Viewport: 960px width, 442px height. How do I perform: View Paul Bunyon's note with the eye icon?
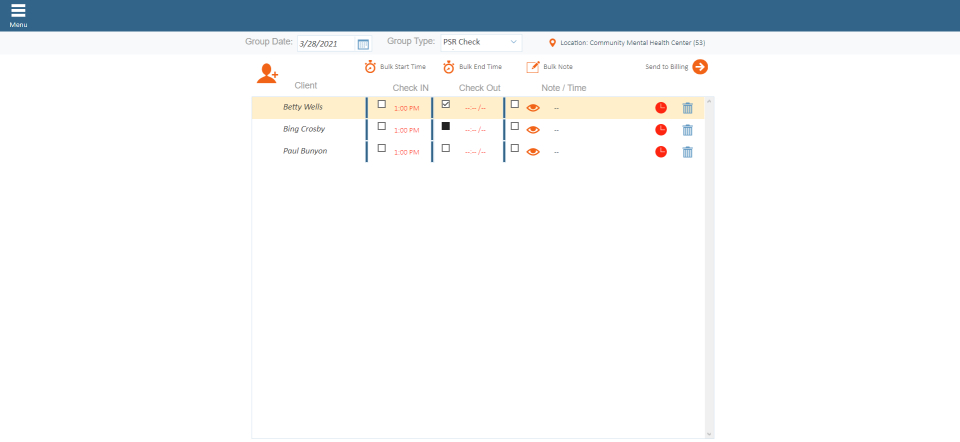pyautogui.click(x=533, y=152)
